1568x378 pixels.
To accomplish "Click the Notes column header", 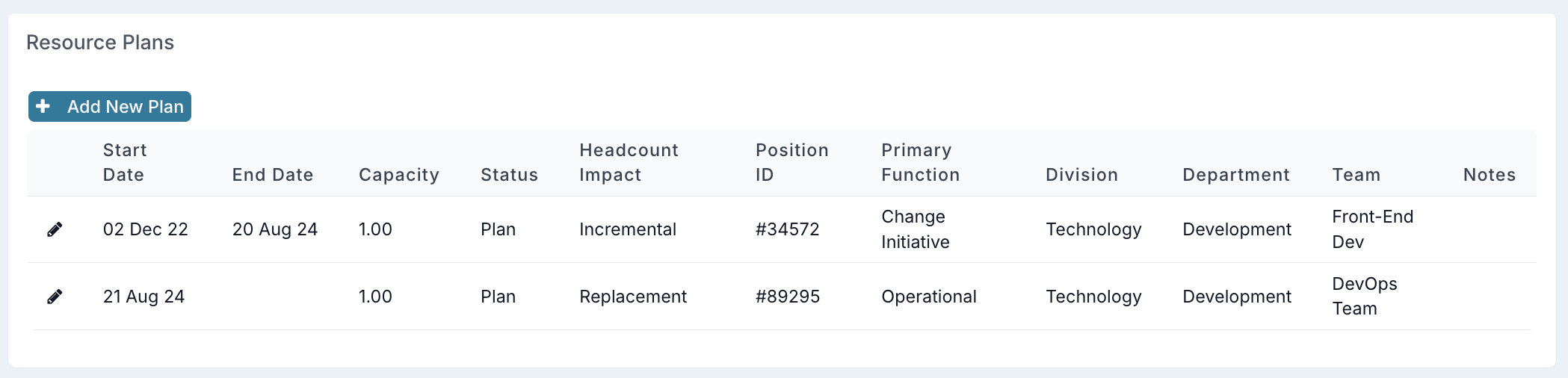I will click(1490, 175).
